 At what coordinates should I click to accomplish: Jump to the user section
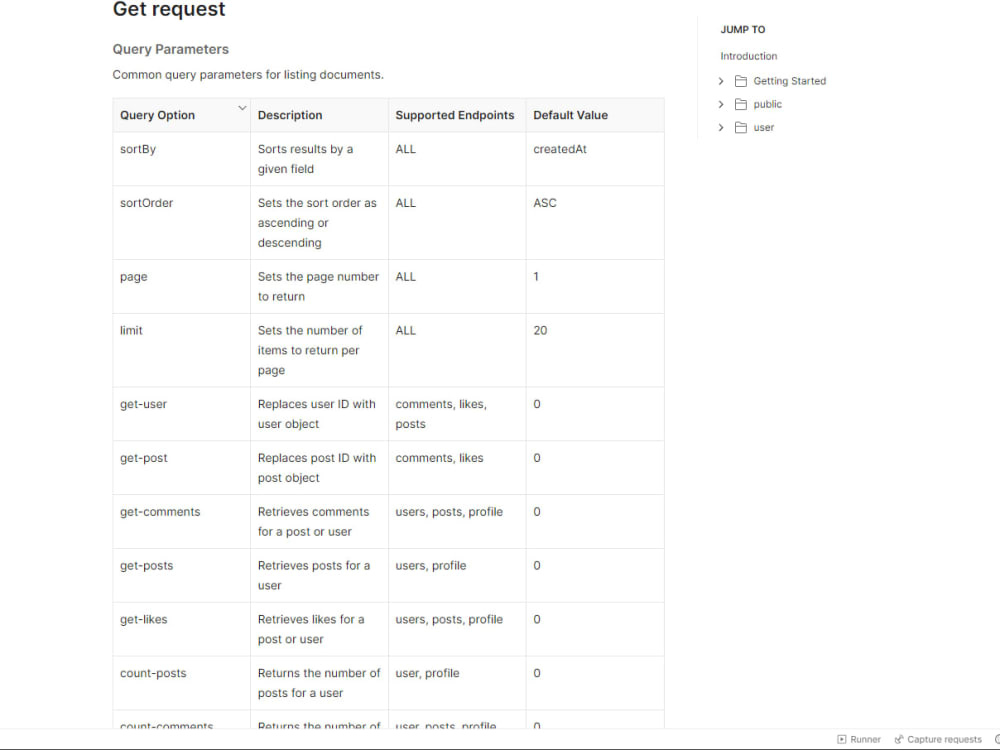(x=764, y=127)
